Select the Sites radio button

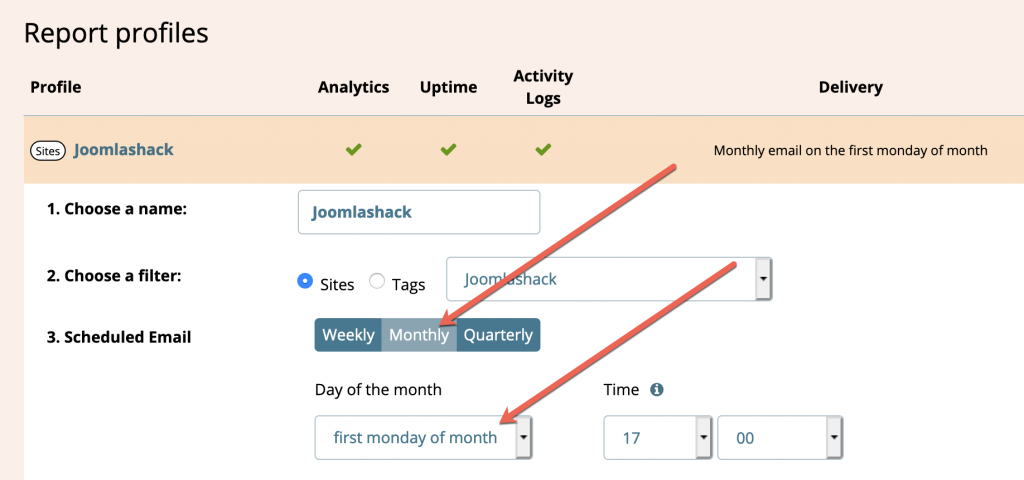pyautogui.click(x=305, y=281)
